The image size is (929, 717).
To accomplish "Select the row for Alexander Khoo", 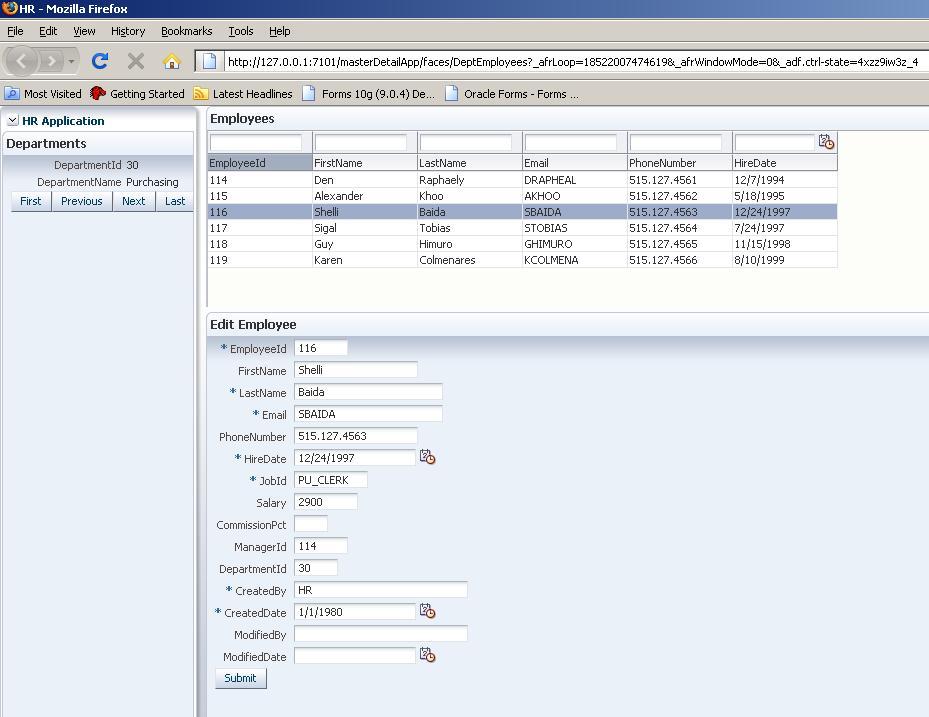I will point(523,196).
